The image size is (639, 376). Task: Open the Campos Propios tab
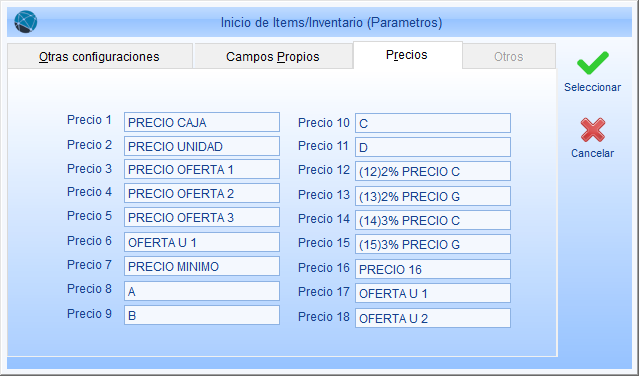pos(273,56)
